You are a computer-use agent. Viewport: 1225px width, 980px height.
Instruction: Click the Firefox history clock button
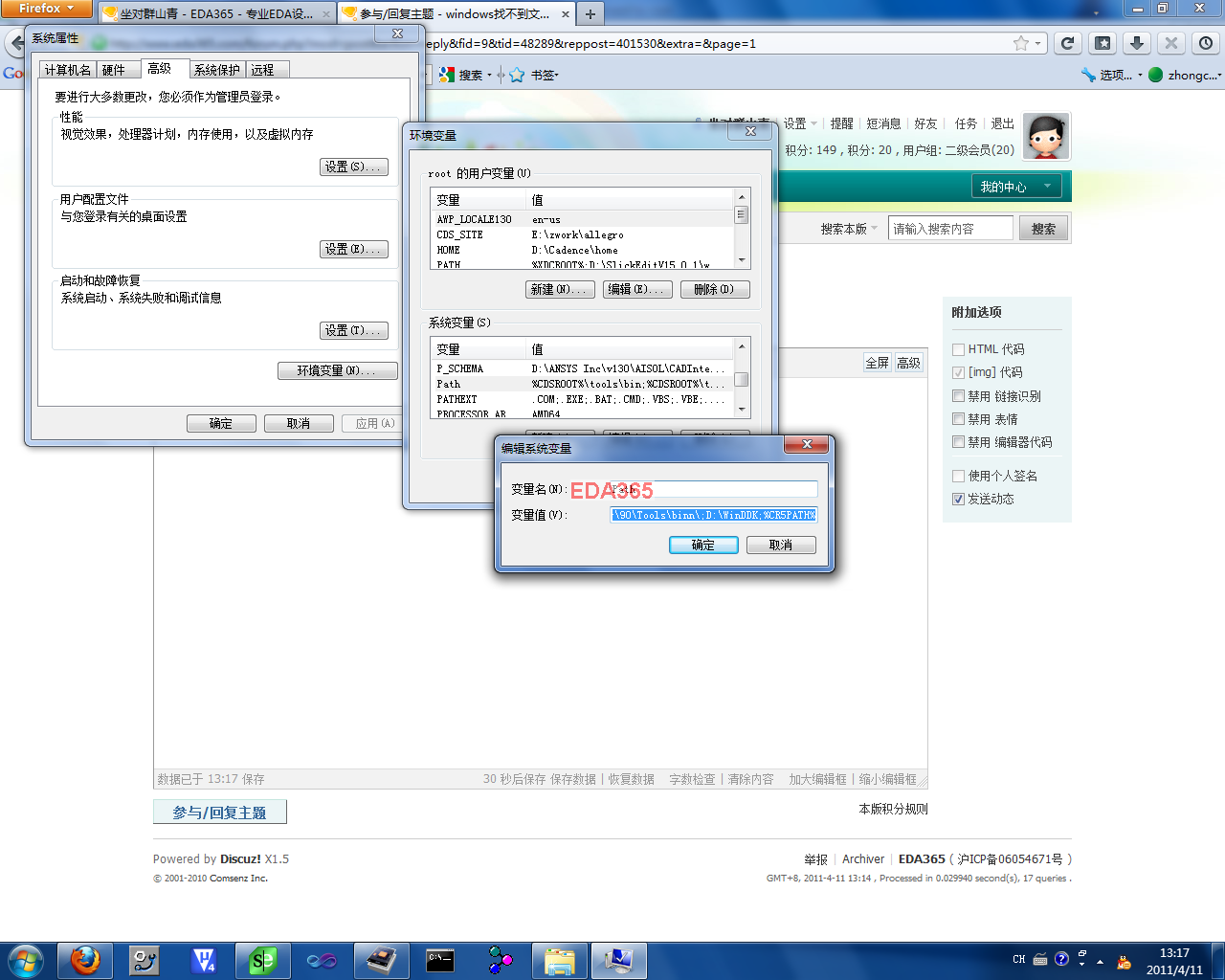tap(1206, 43)
